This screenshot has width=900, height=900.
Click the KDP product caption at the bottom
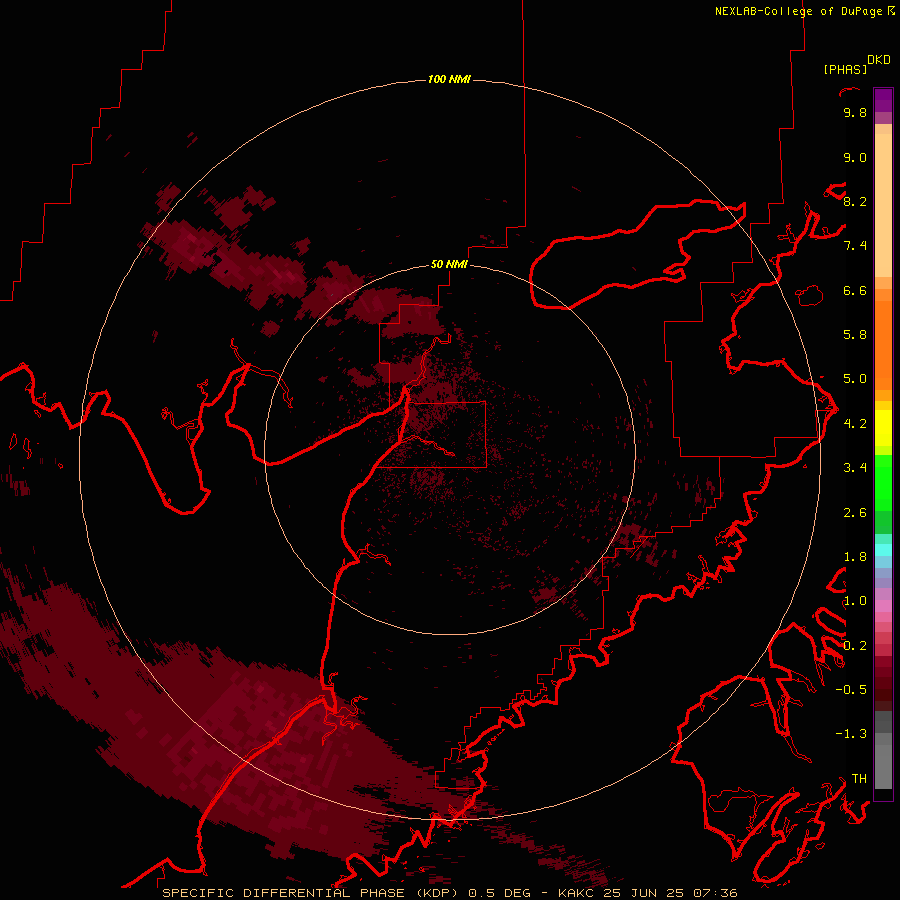449,893
